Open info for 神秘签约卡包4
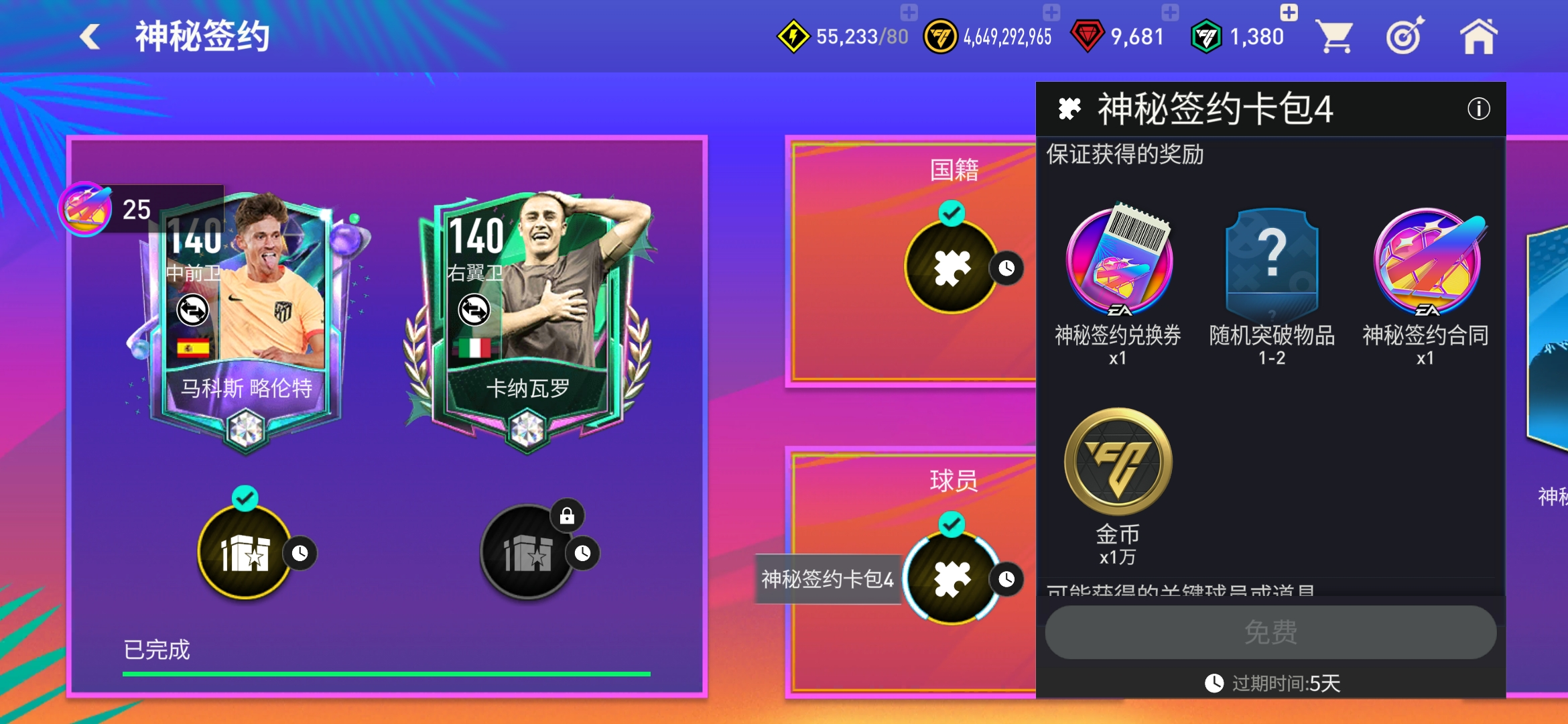1568x724 pixels. click(1478, 109)
